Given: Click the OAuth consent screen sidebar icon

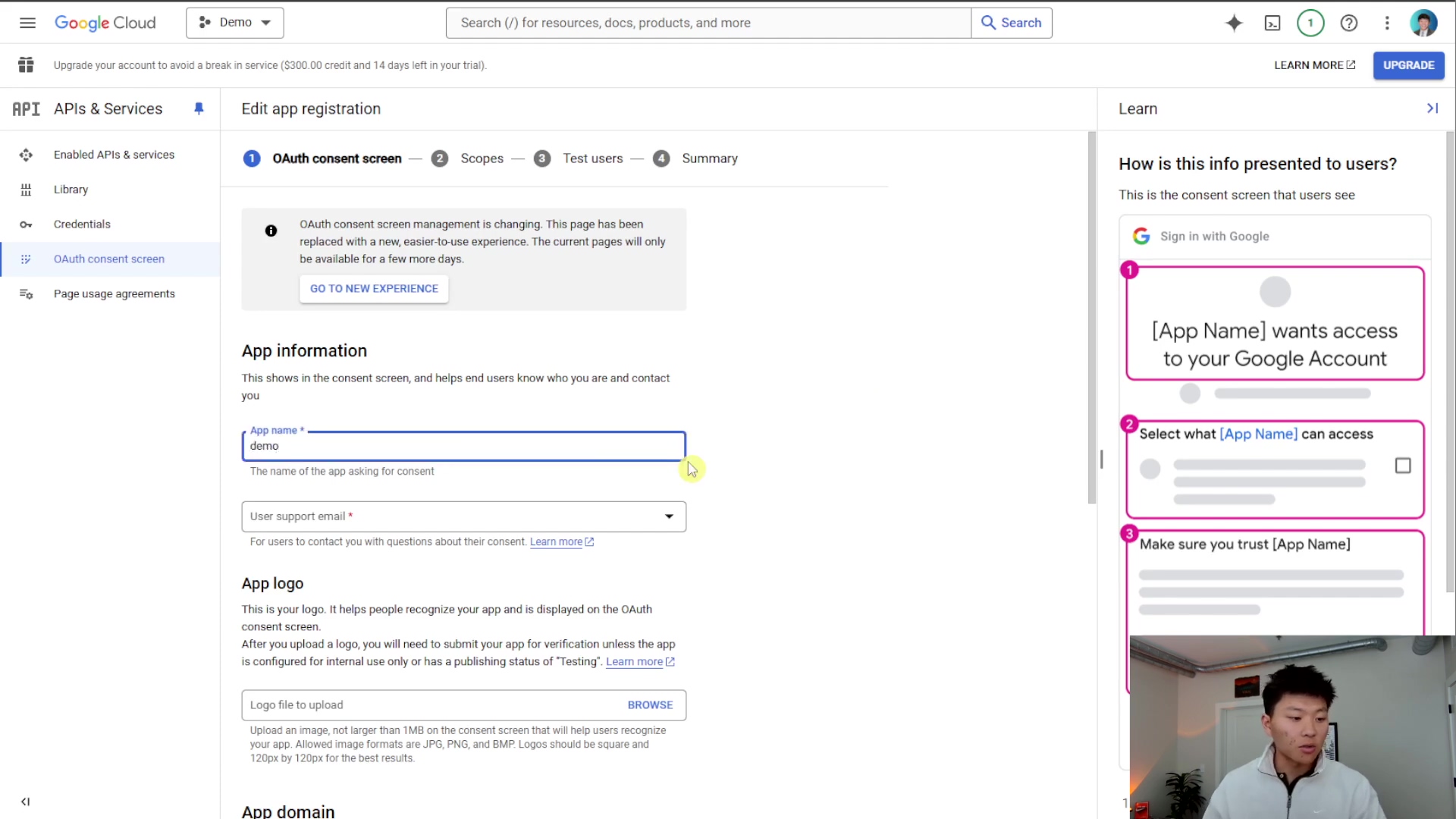Looking at the screenshot, I should [26, 259].
